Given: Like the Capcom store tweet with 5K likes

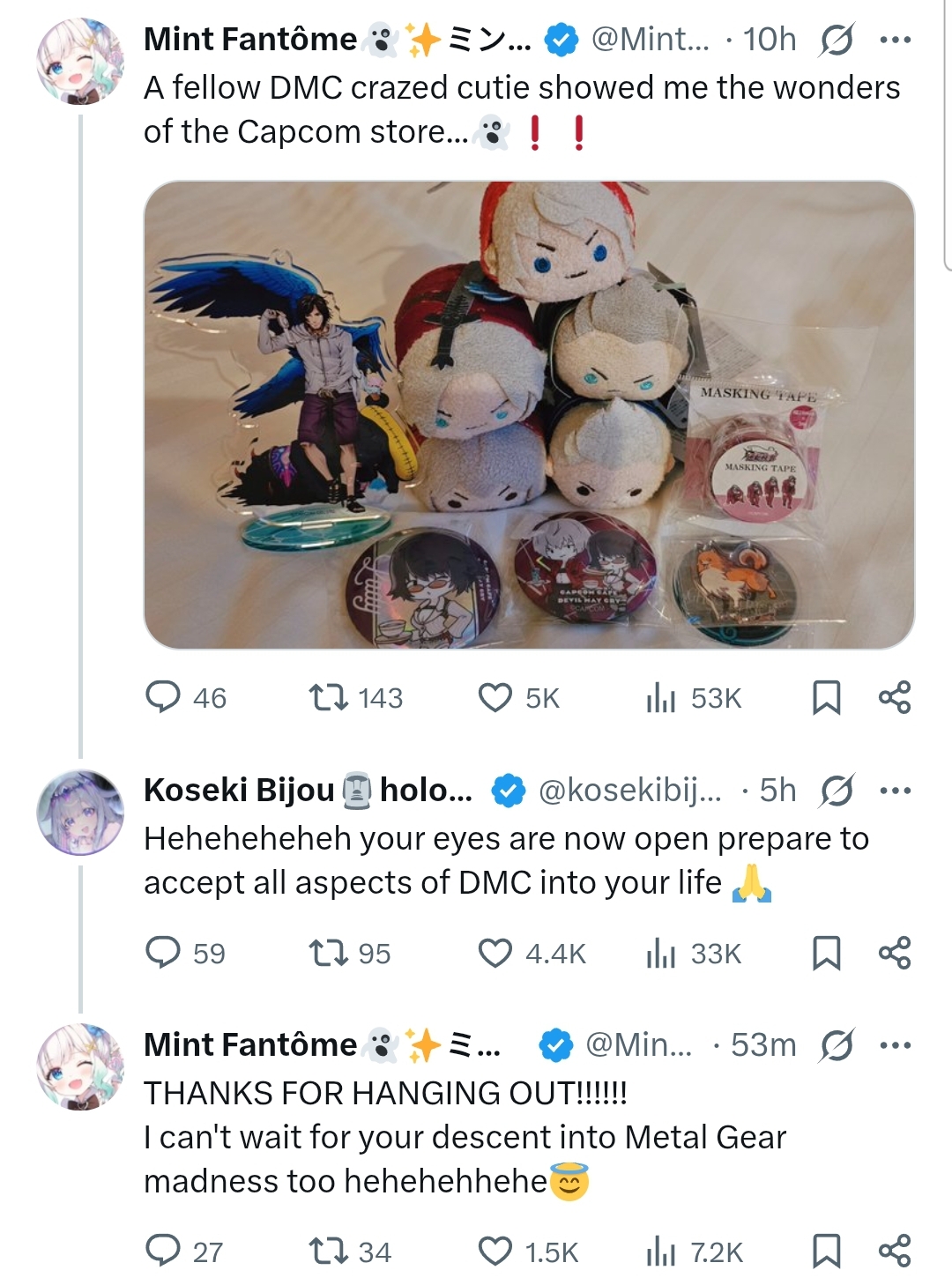Looking at the screenshot, I should (495, 697).
